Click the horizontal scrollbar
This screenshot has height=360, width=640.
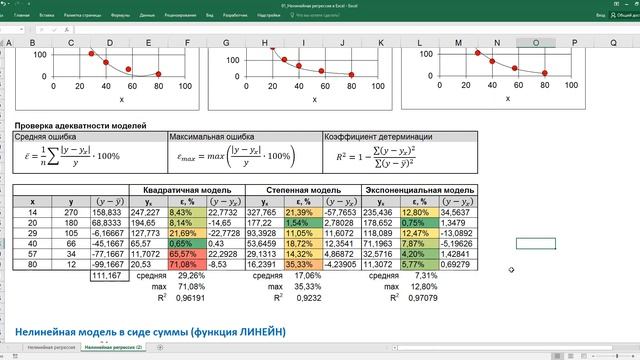504,348
